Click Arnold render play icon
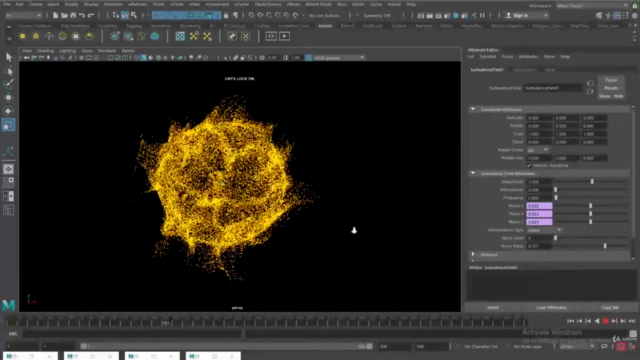Viewport: 640px width, 360px height. [284, 36]
